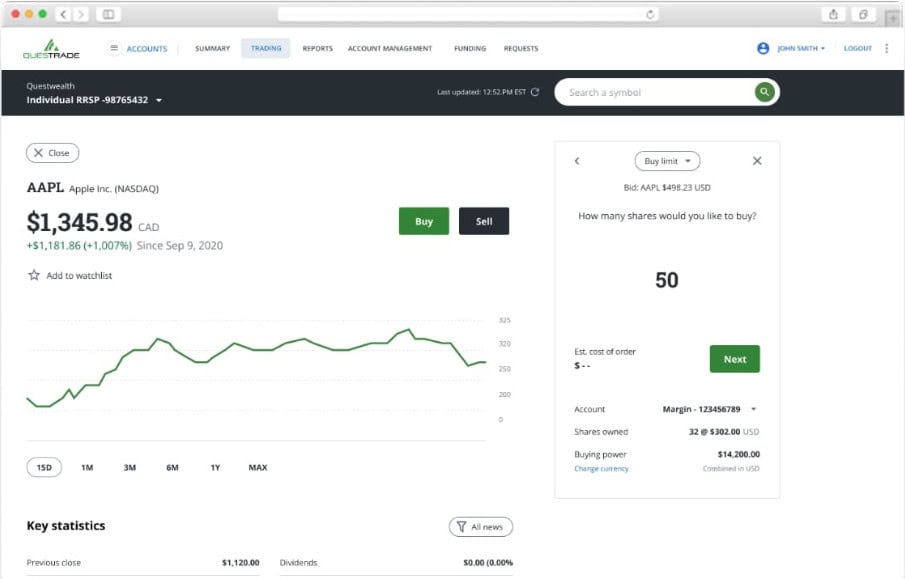Image resolution: width=905 pixels, height=579 pixels.
Task: Click the John Smith profile avatar icon
Action: click(761, 47)
